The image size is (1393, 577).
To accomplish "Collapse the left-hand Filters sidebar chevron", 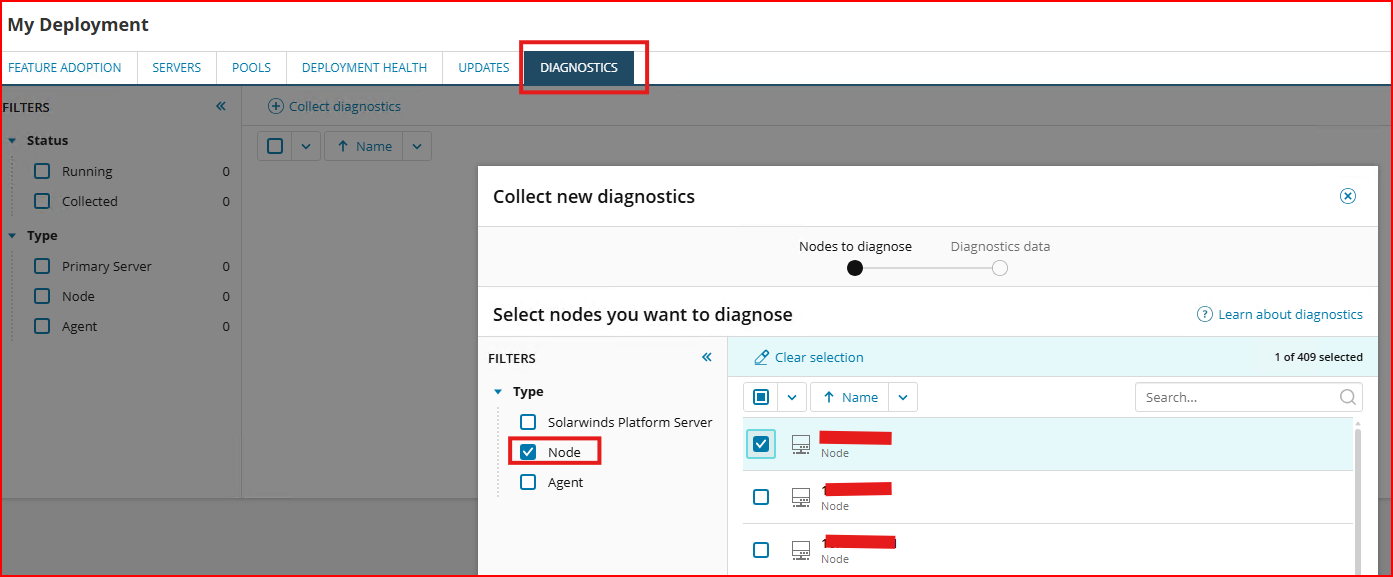I will tap(221, 106).
